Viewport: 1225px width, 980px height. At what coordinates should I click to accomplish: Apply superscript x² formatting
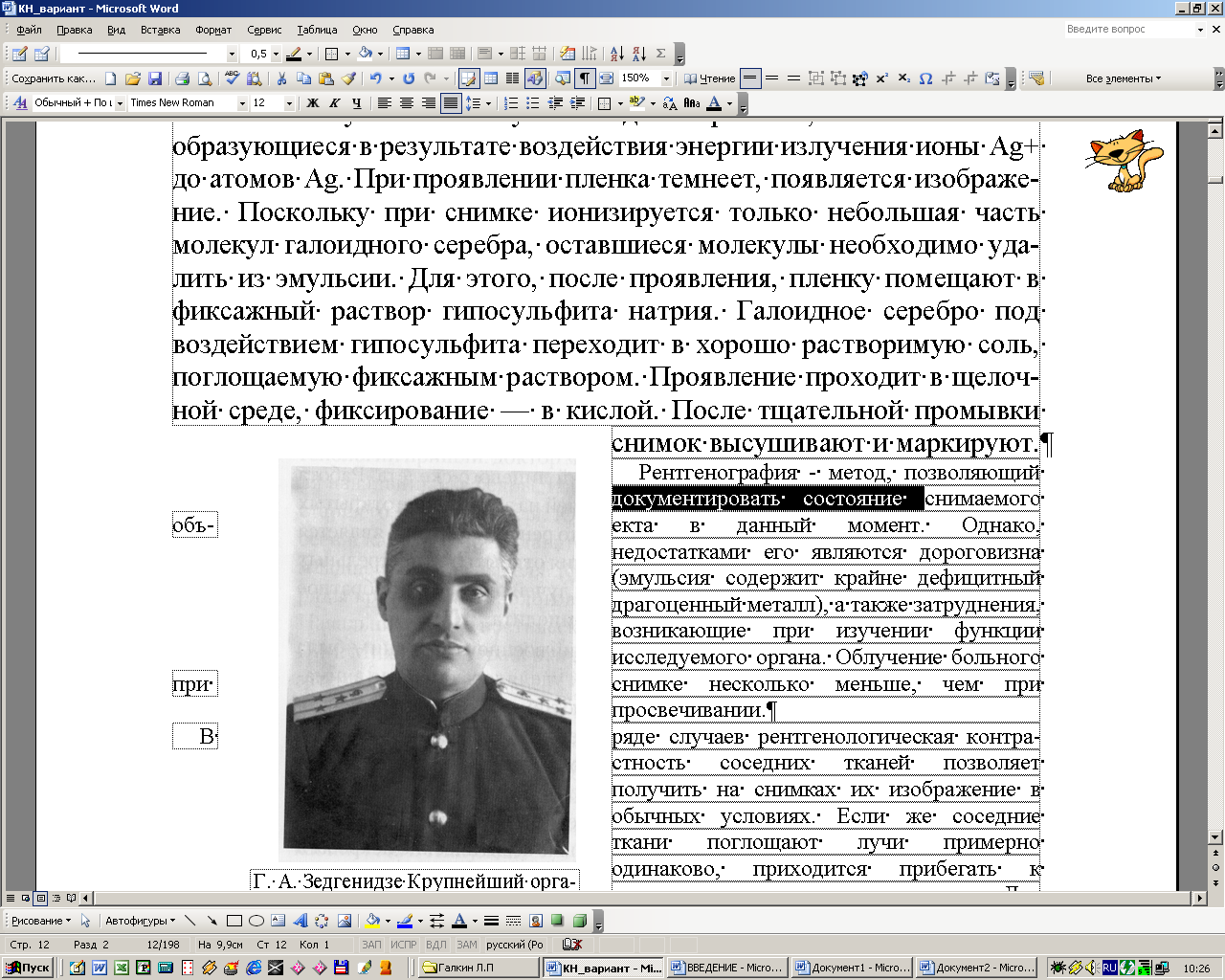click(x=881, y=78)
